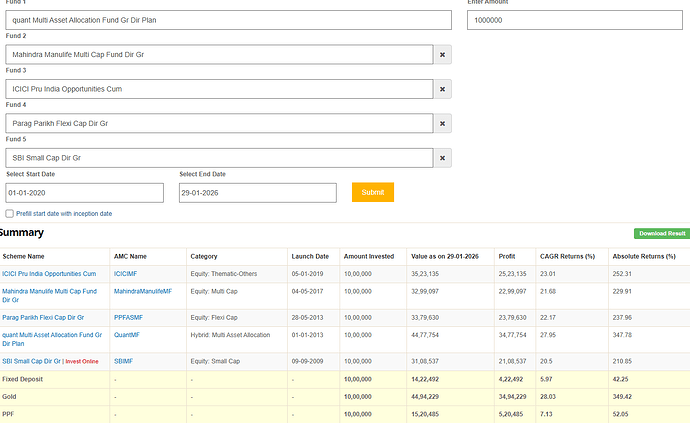Open ICICI Pru India Opportunities Cum link
The image size is (690, 423).
point(49,273)
